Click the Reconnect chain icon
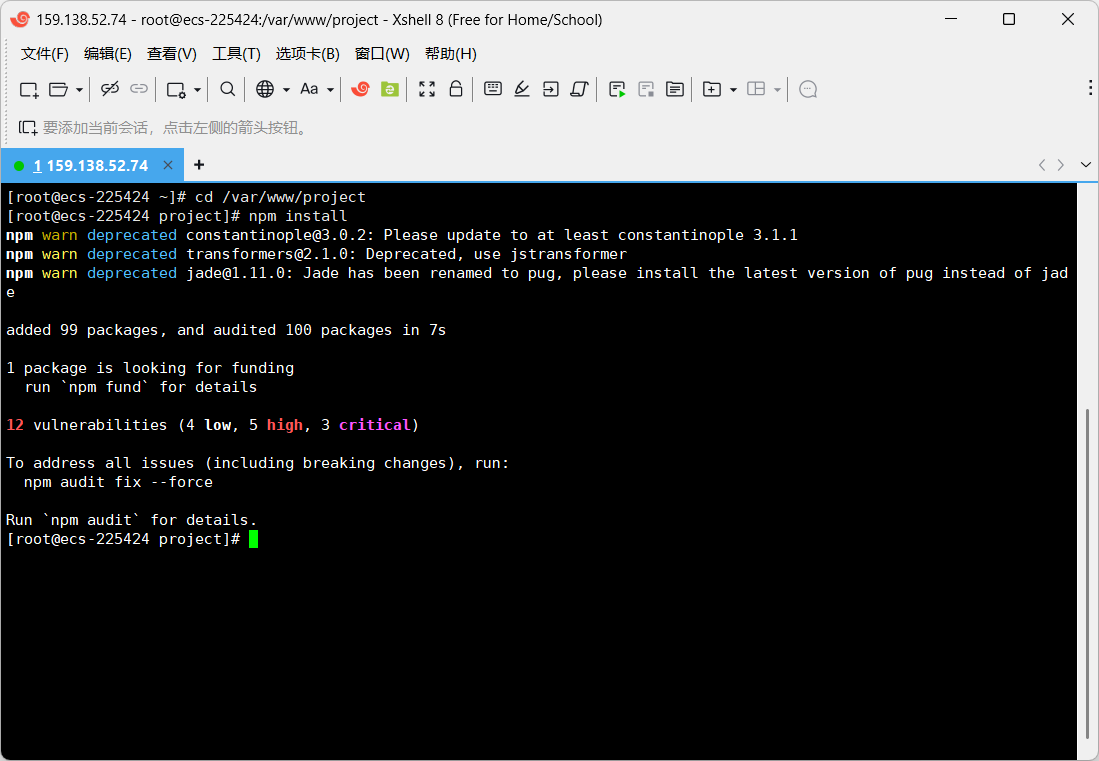 point(139,89)
